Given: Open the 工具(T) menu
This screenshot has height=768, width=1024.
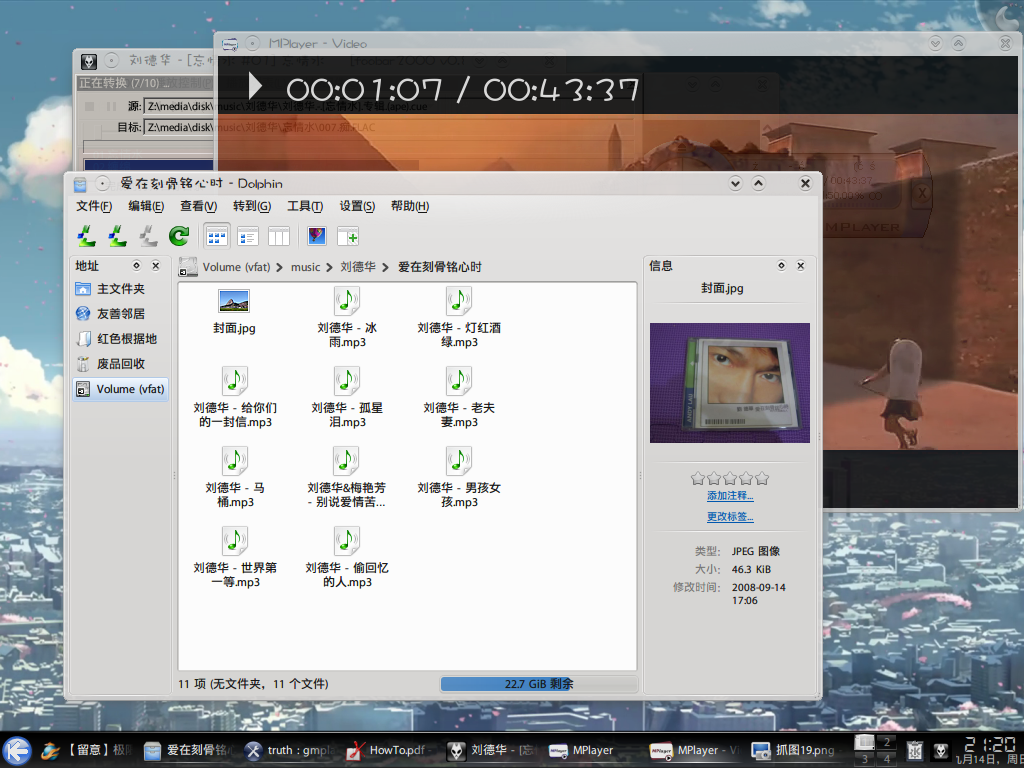Looking at the screenshot, I should click(x=305, y=206).
